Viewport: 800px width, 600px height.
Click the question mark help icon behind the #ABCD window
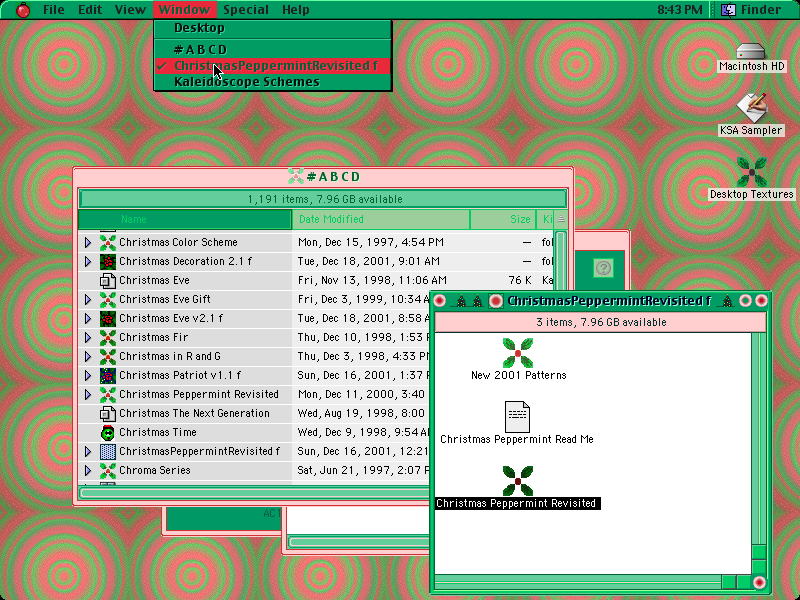604,268
